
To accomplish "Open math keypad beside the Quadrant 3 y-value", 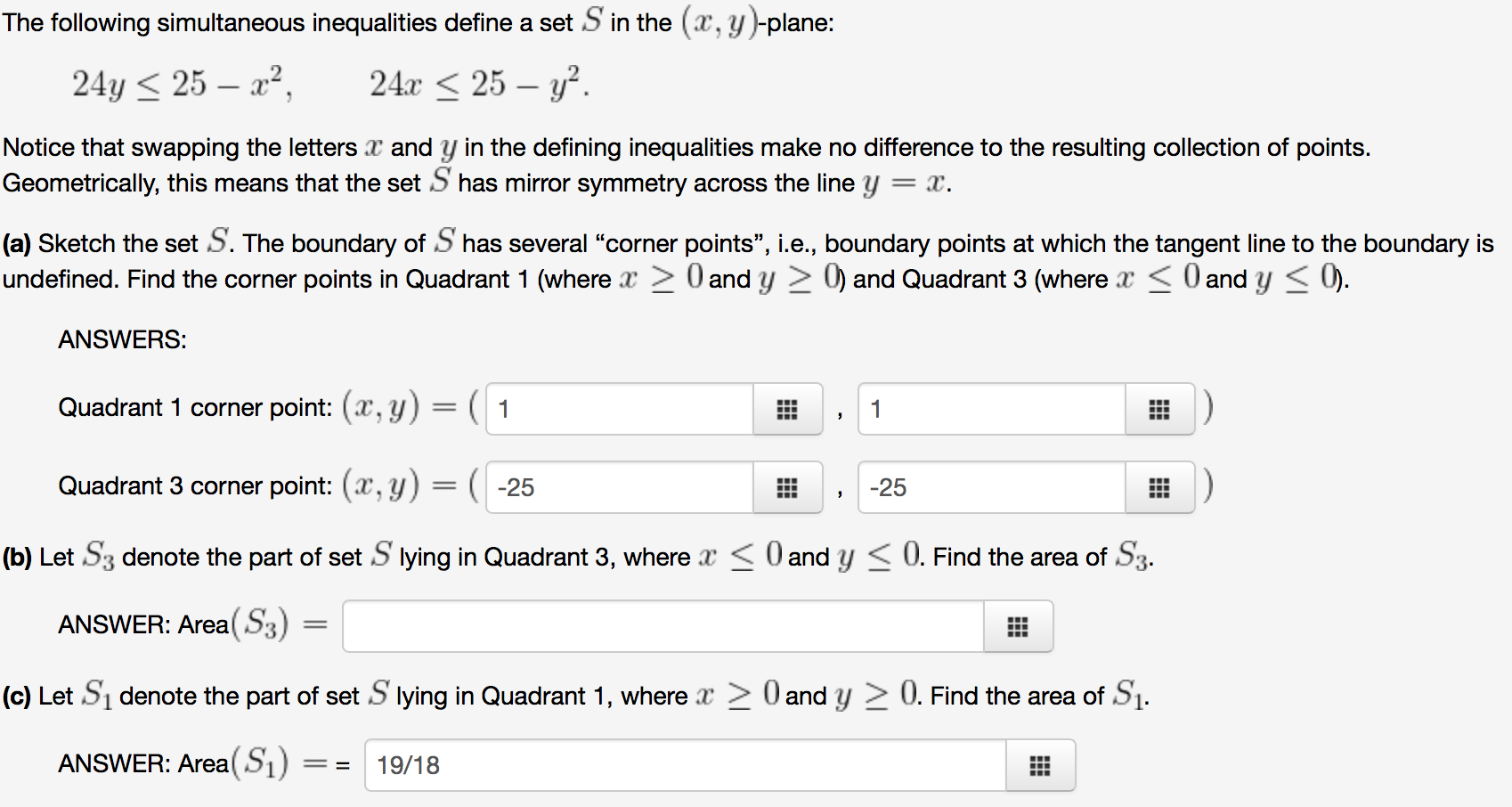I will pos(1159,487).
